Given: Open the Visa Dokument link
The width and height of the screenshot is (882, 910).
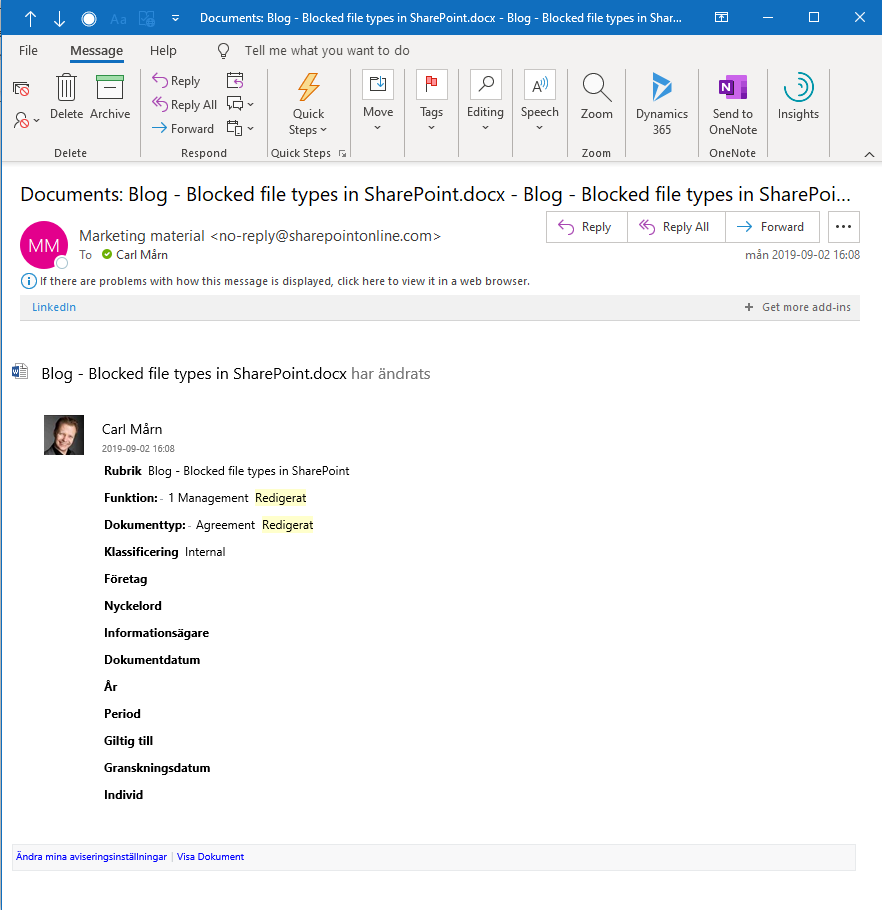Looking at the screenshot, I should coord(210,857).
